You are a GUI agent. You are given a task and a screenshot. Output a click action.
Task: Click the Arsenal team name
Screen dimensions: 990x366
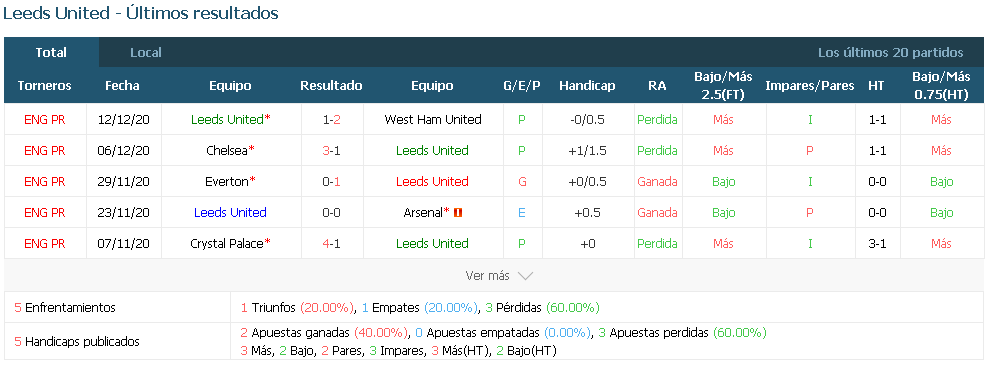(x=423, y=213)
